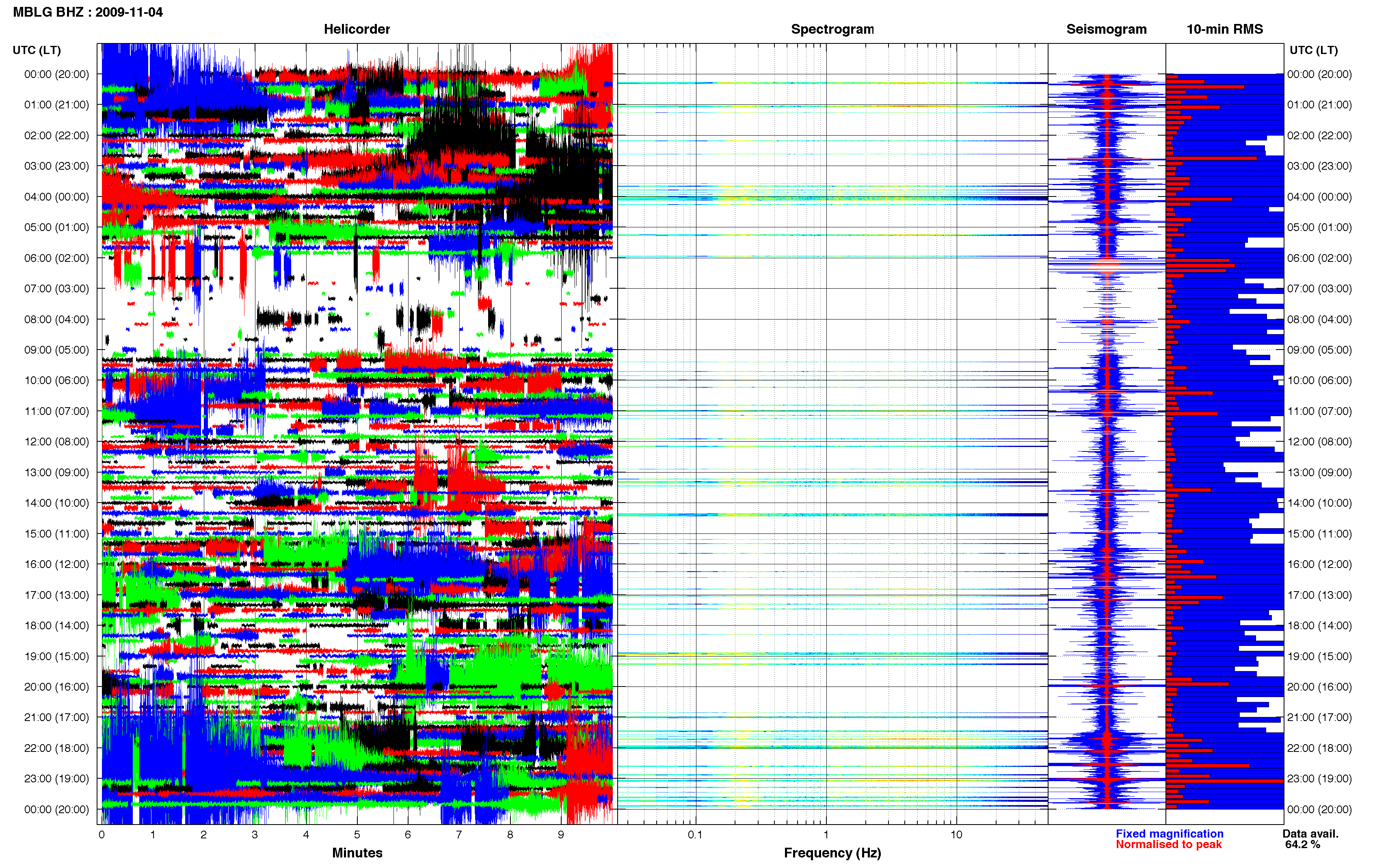Click right-axis time label '06:00 (02:00)'
The image size is (1388, 868).
(1319, 258)
